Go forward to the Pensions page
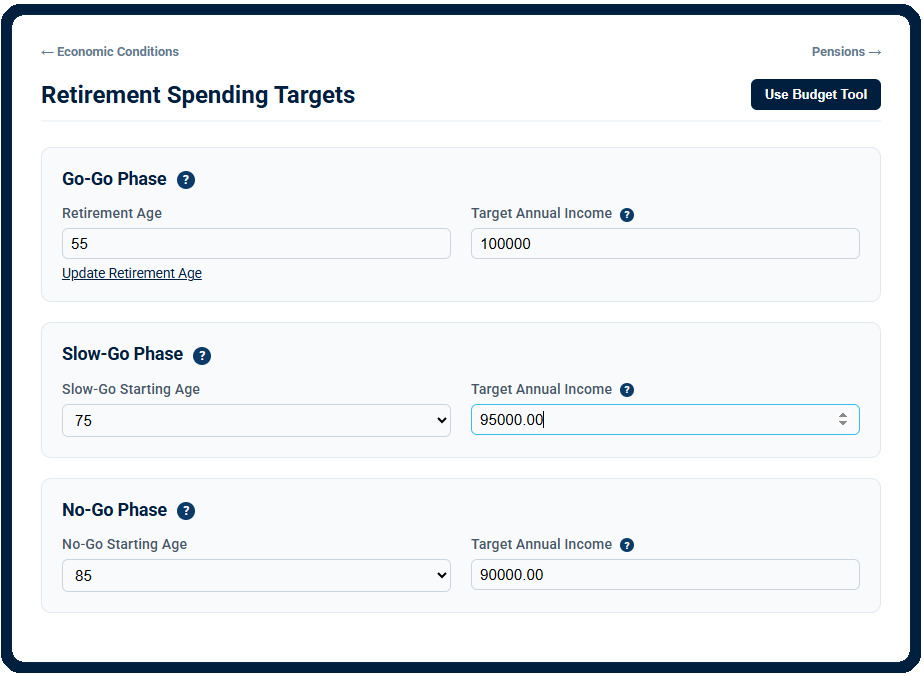 click(x=846, y=52)
